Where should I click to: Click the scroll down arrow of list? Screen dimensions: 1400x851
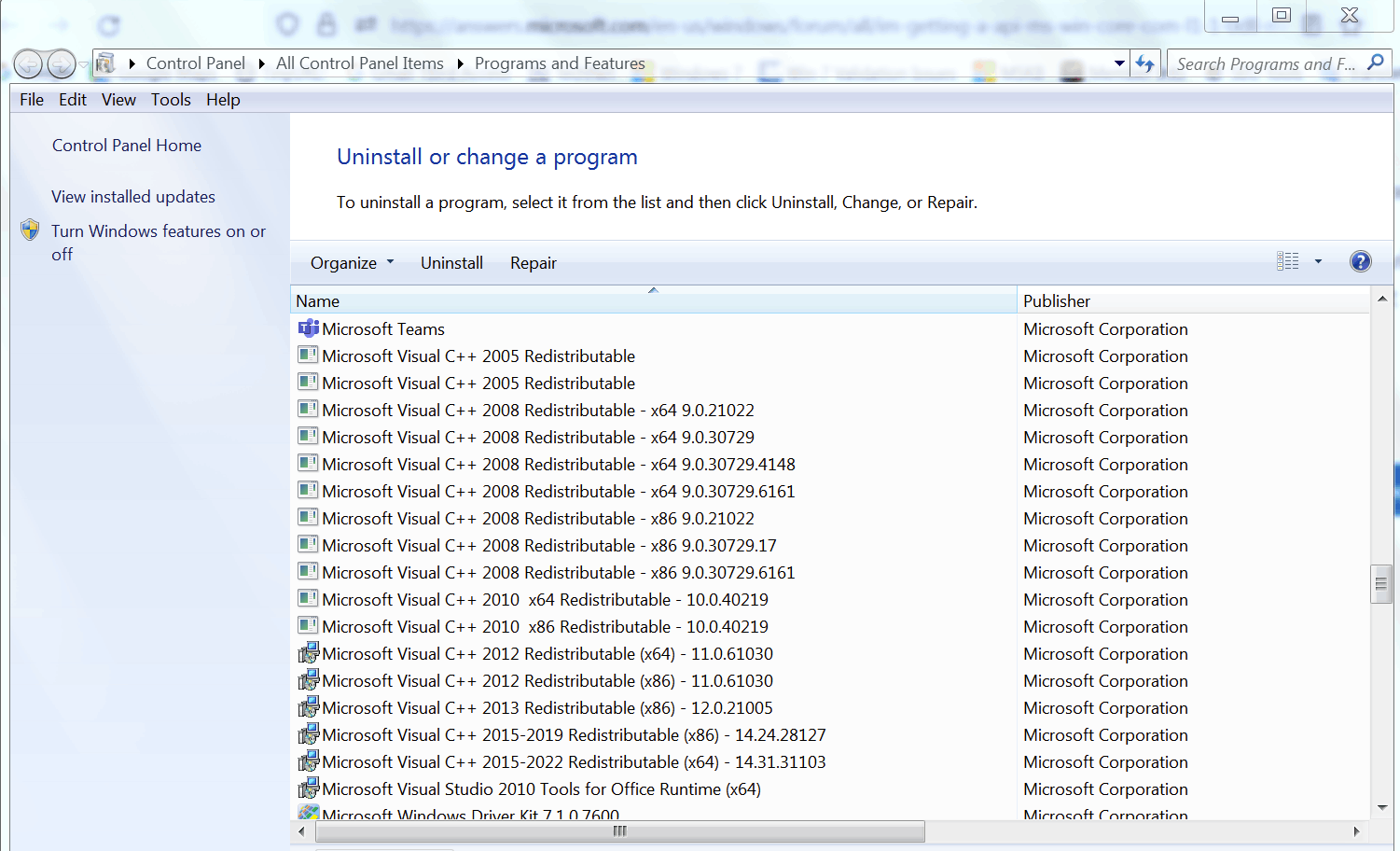coord(1382,808)
